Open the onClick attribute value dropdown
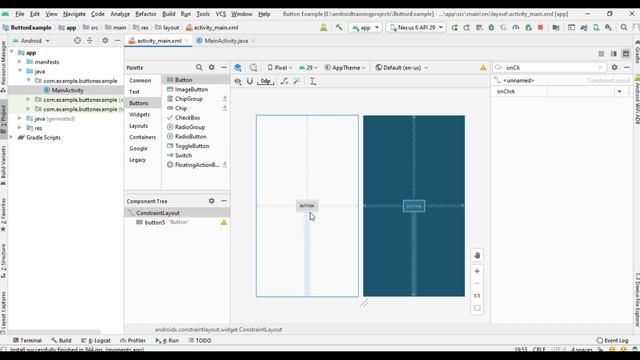 619,91
